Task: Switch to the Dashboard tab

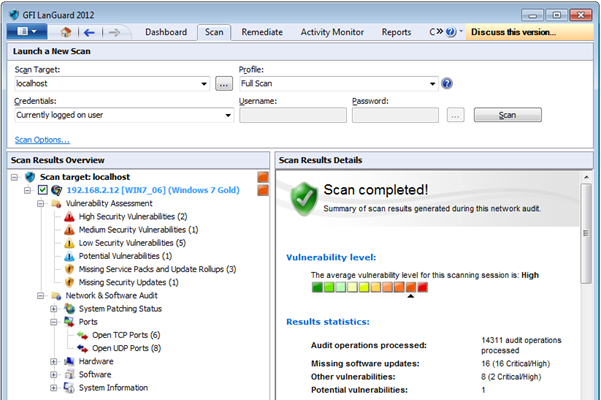Action: click(x=166, y=32)
